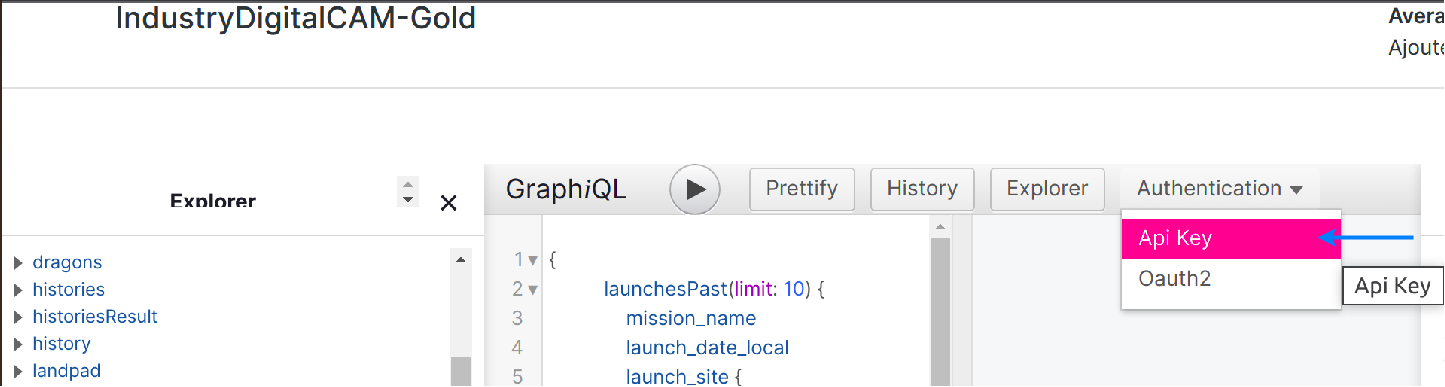Click the Explorer panel heading
Image resolution: width=1445 pixels, height=387 pixels.
pyautogui.click(x=213, y=201)
